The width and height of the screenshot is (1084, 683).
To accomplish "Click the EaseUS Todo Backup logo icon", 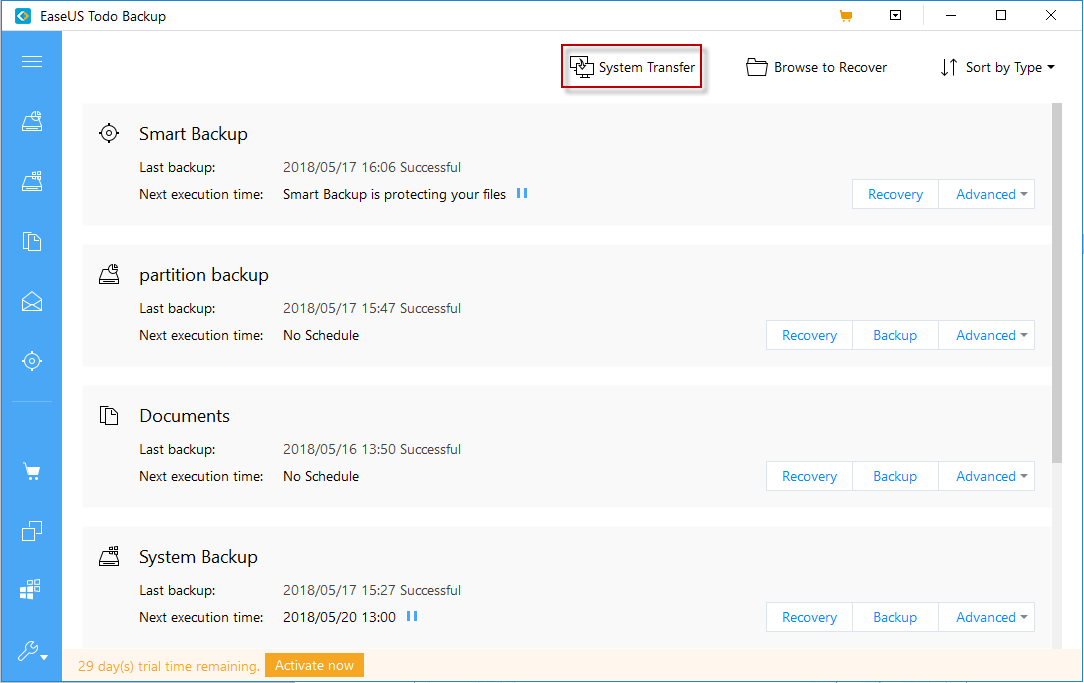I will pos(23,16).
